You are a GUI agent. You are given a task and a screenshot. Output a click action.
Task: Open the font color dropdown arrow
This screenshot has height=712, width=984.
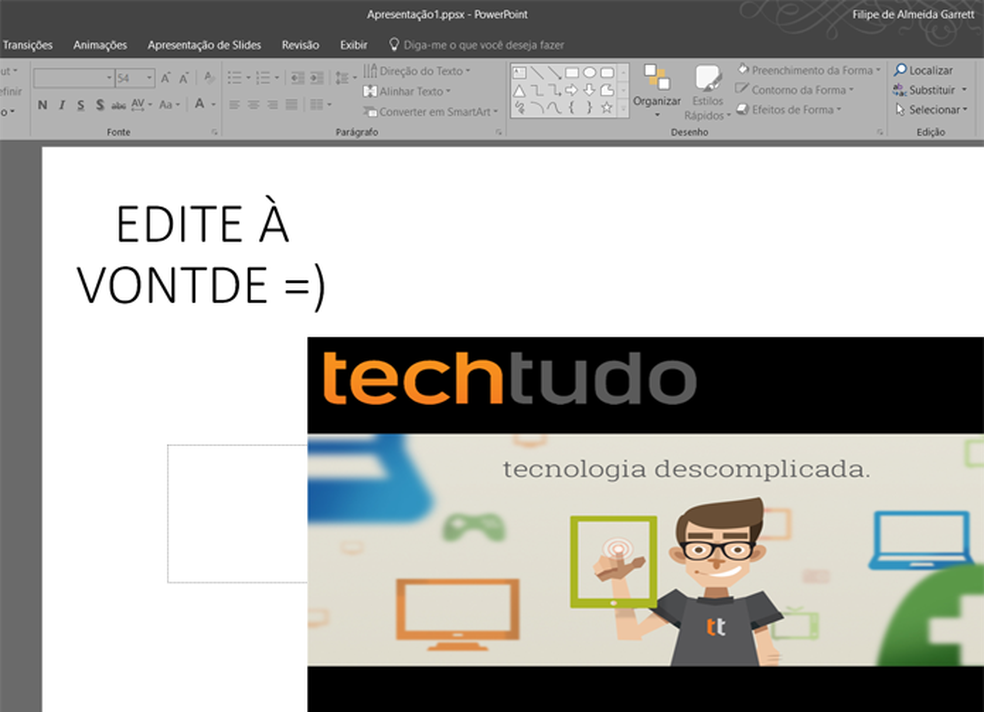point(213,105)
